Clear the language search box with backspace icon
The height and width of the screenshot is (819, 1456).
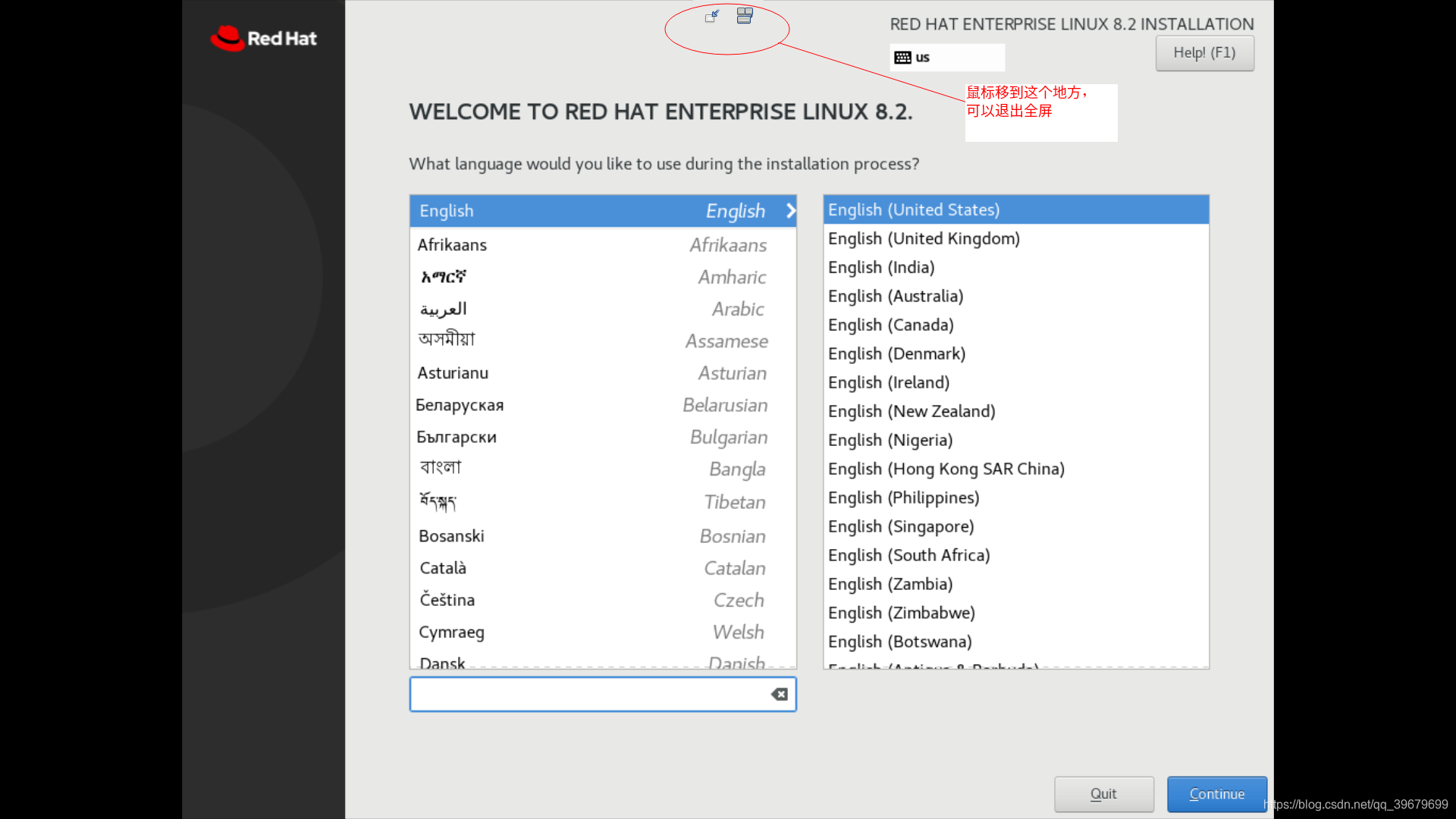pyautogui.click(x=779, y=695)
